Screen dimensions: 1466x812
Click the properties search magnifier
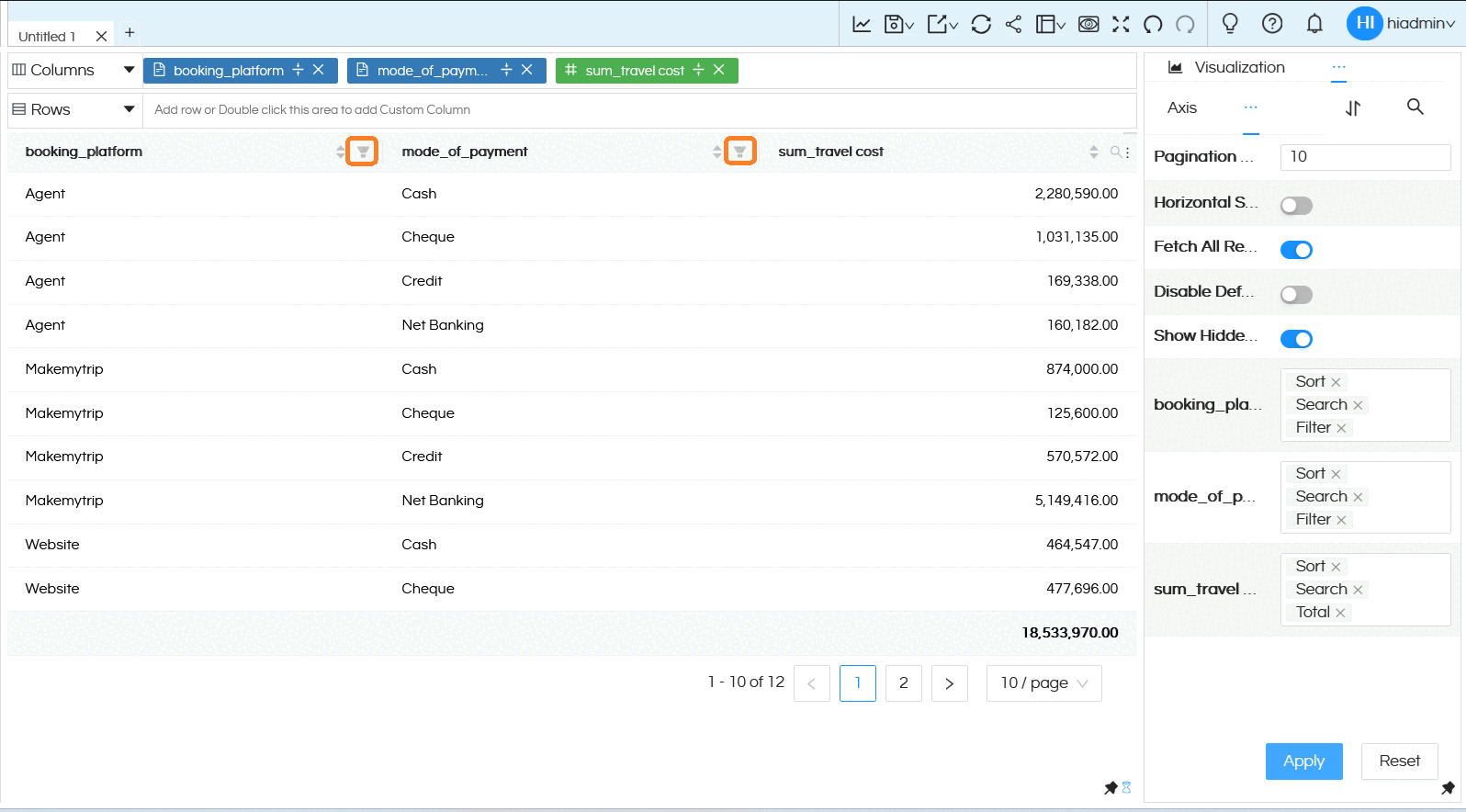tap(1415, 107)
